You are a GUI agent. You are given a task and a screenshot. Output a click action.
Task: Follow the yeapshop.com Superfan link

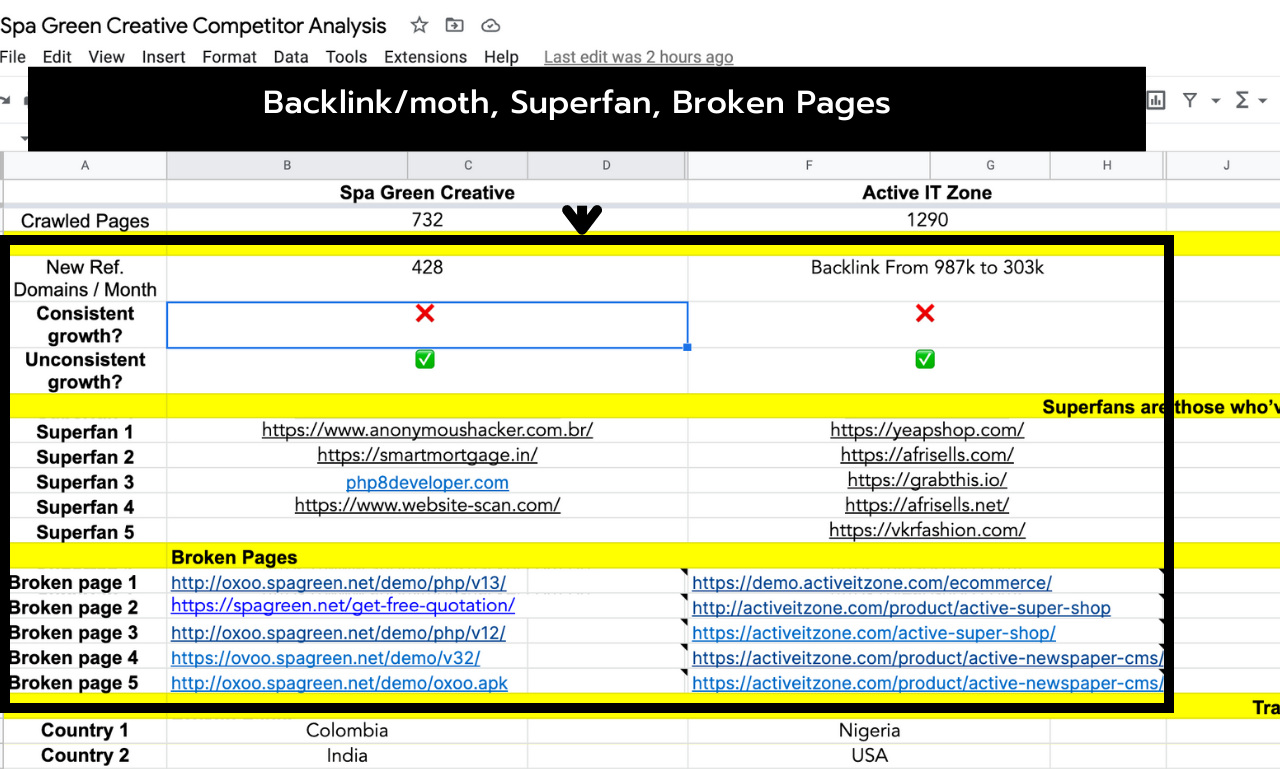pos(927,429)
